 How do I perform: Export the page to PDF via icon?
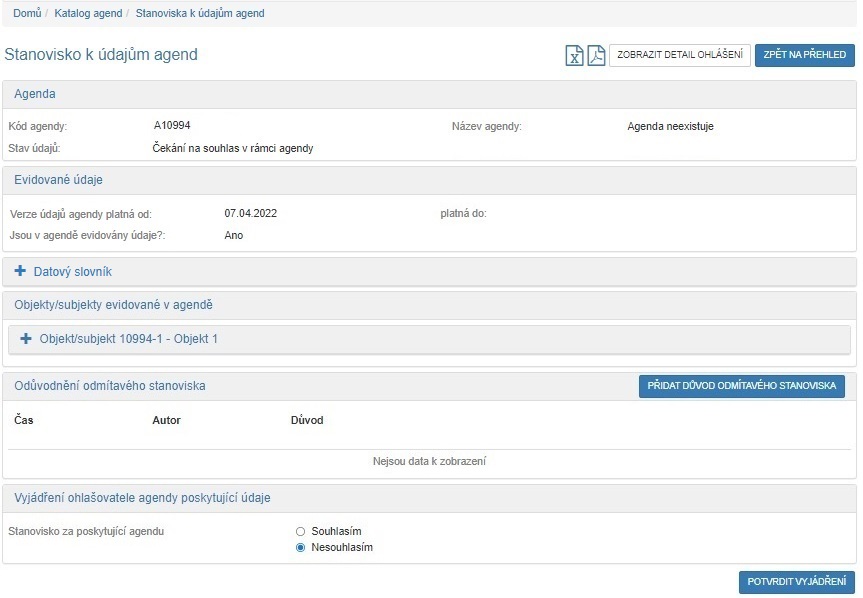point(596,55)
